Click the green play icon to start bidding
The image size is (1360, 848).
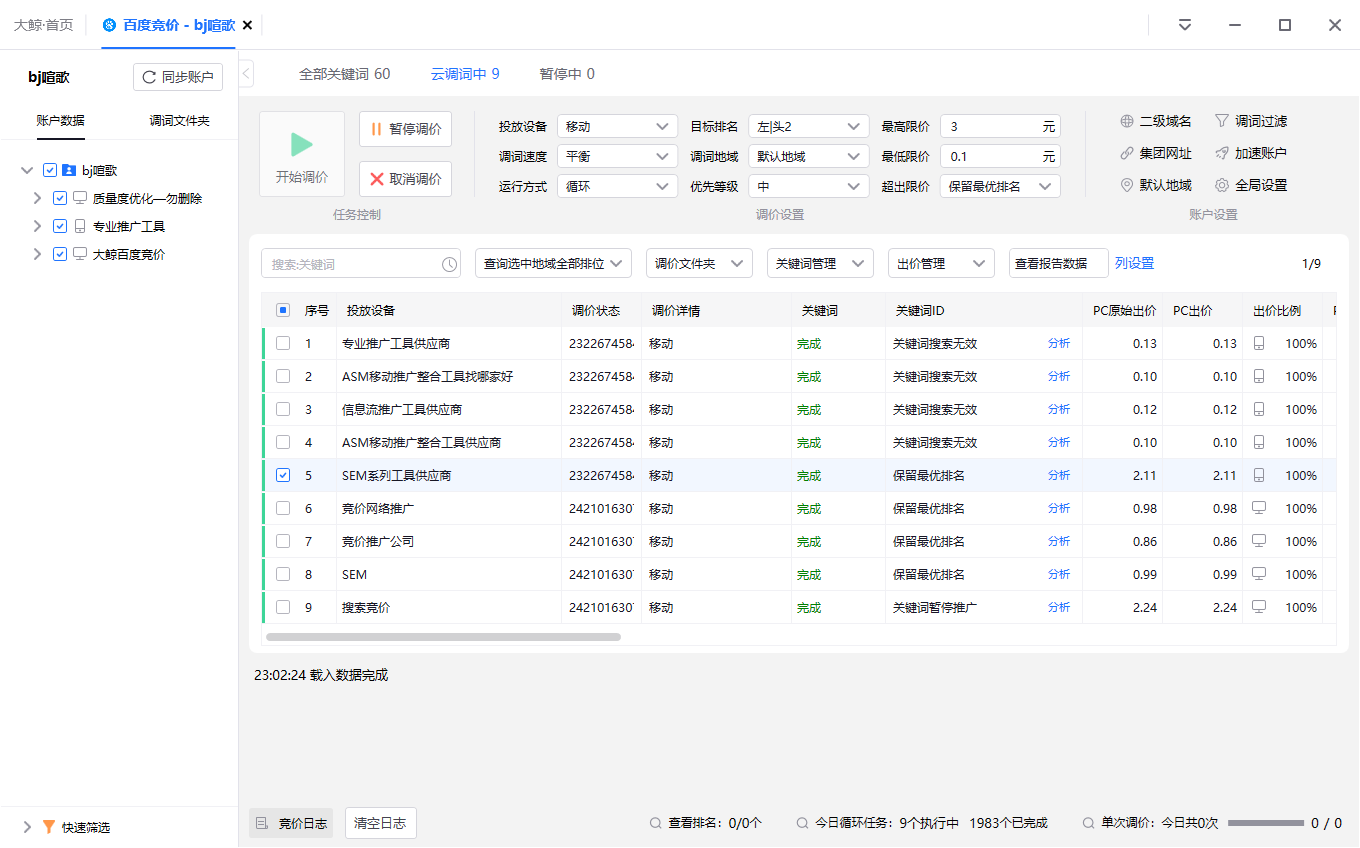coord(302,144)
